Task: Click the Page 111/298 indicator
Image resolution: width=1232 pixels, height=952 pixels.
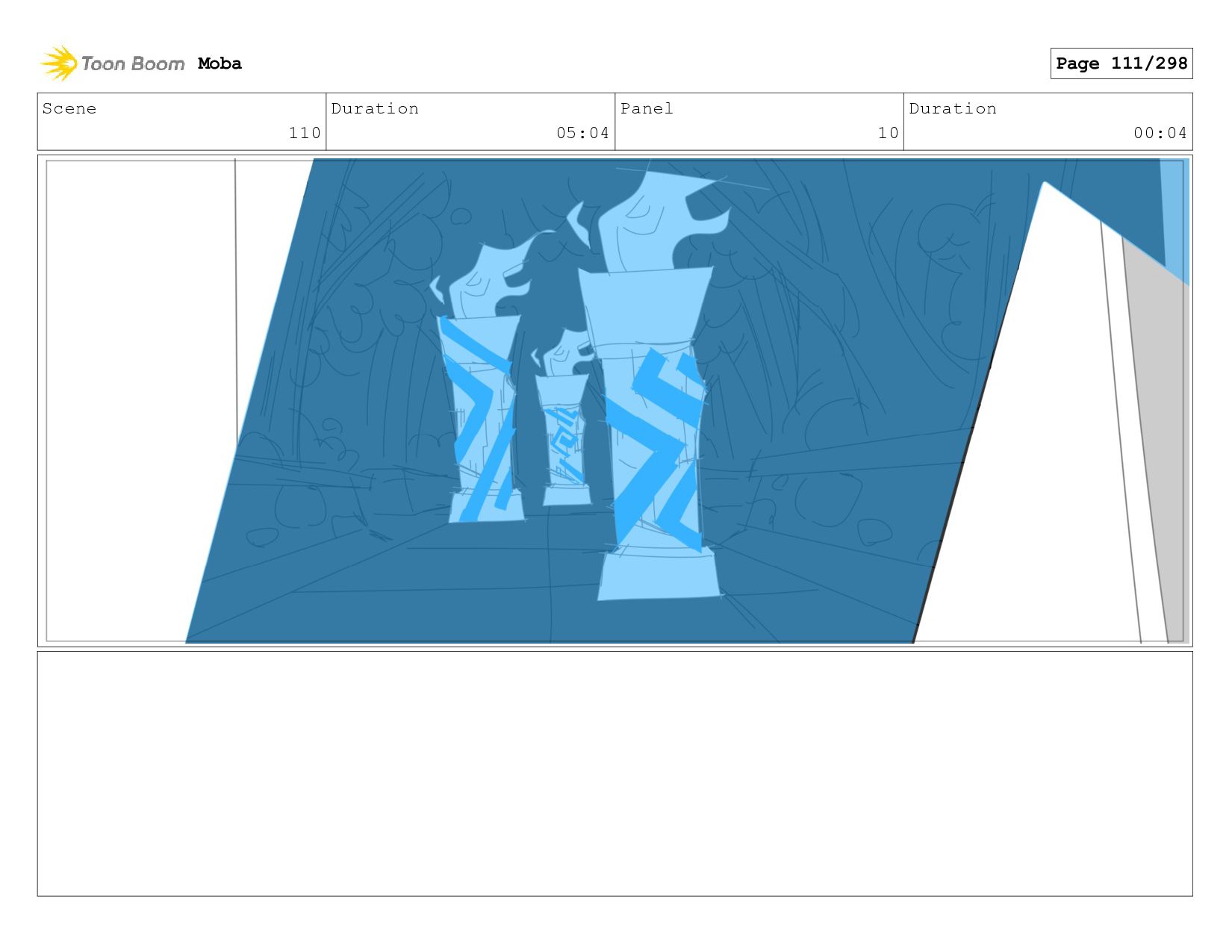Action: (1121, 63)
